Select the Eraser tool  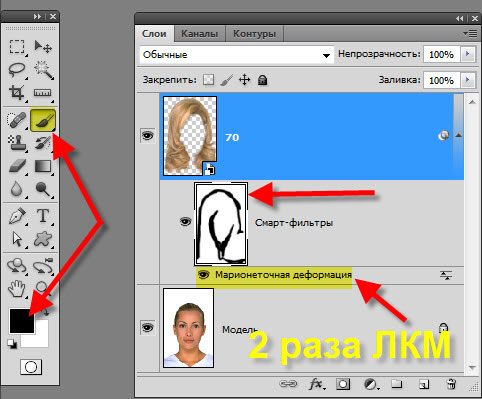(17, 166)
